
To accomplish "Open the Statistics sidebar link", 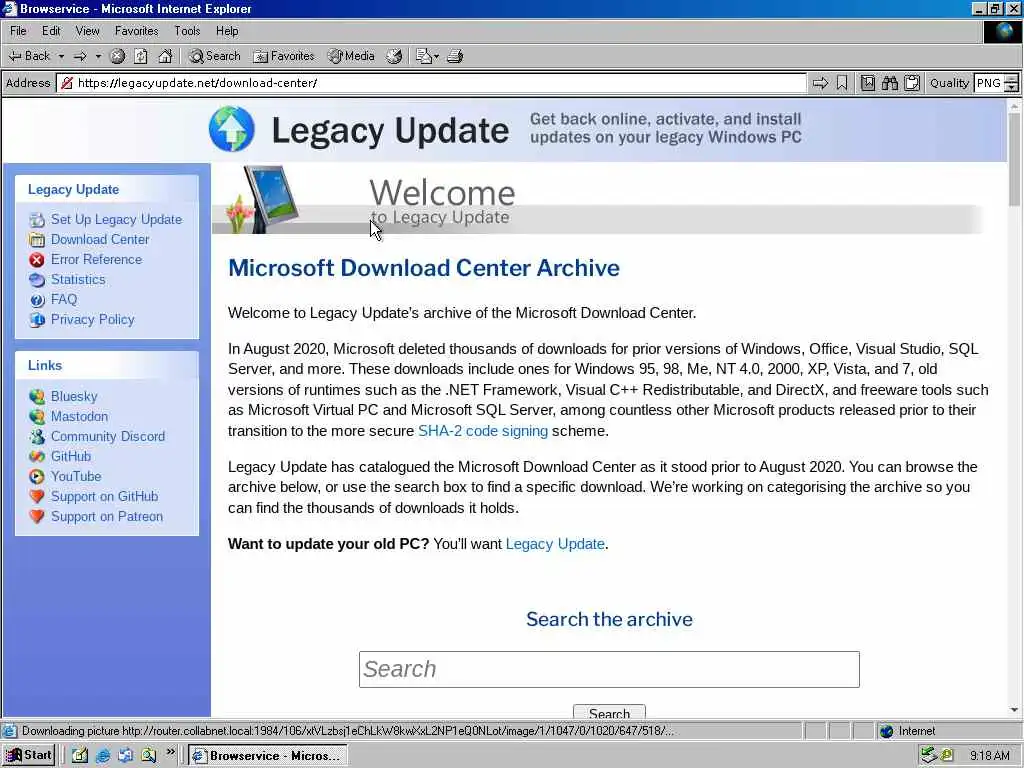I will click(x=78, y=280).
